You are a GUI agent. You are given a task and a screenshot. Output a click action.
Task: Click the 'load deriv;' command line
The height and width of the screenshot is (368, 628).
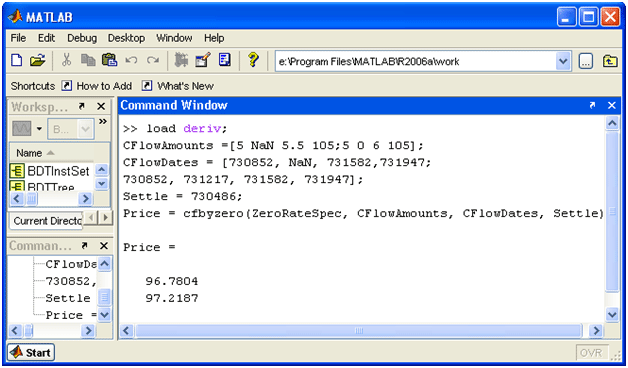(x=175, y=129)
